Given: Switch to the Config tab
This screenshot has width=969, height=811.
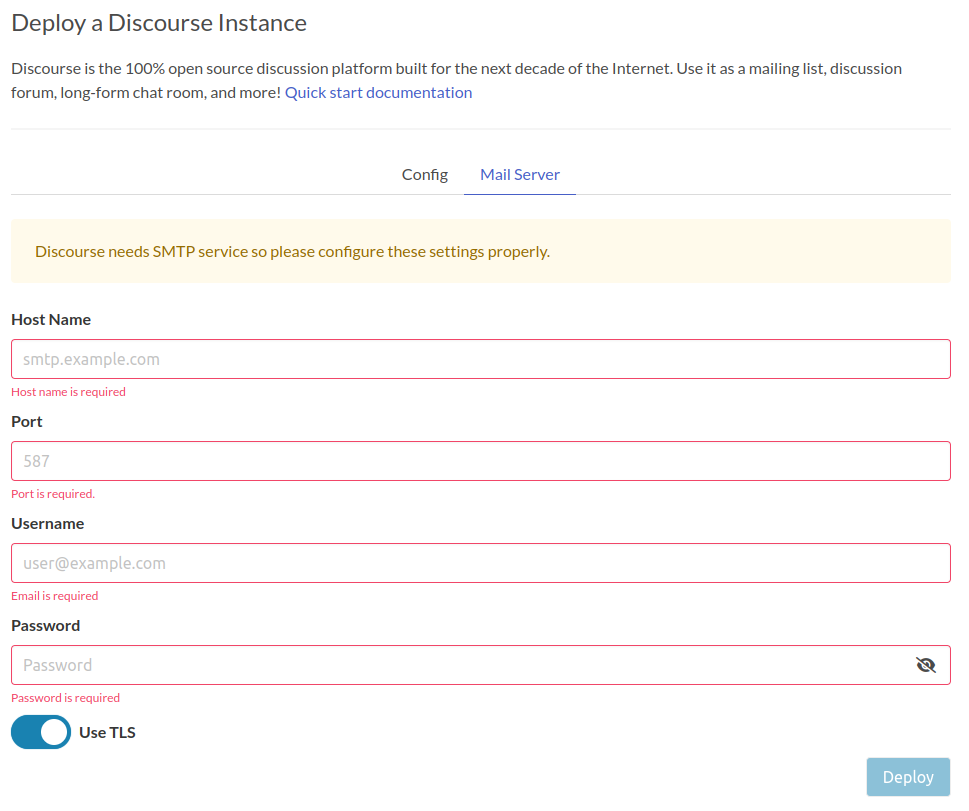Looking at the screenshot, I should coord(424,174).
